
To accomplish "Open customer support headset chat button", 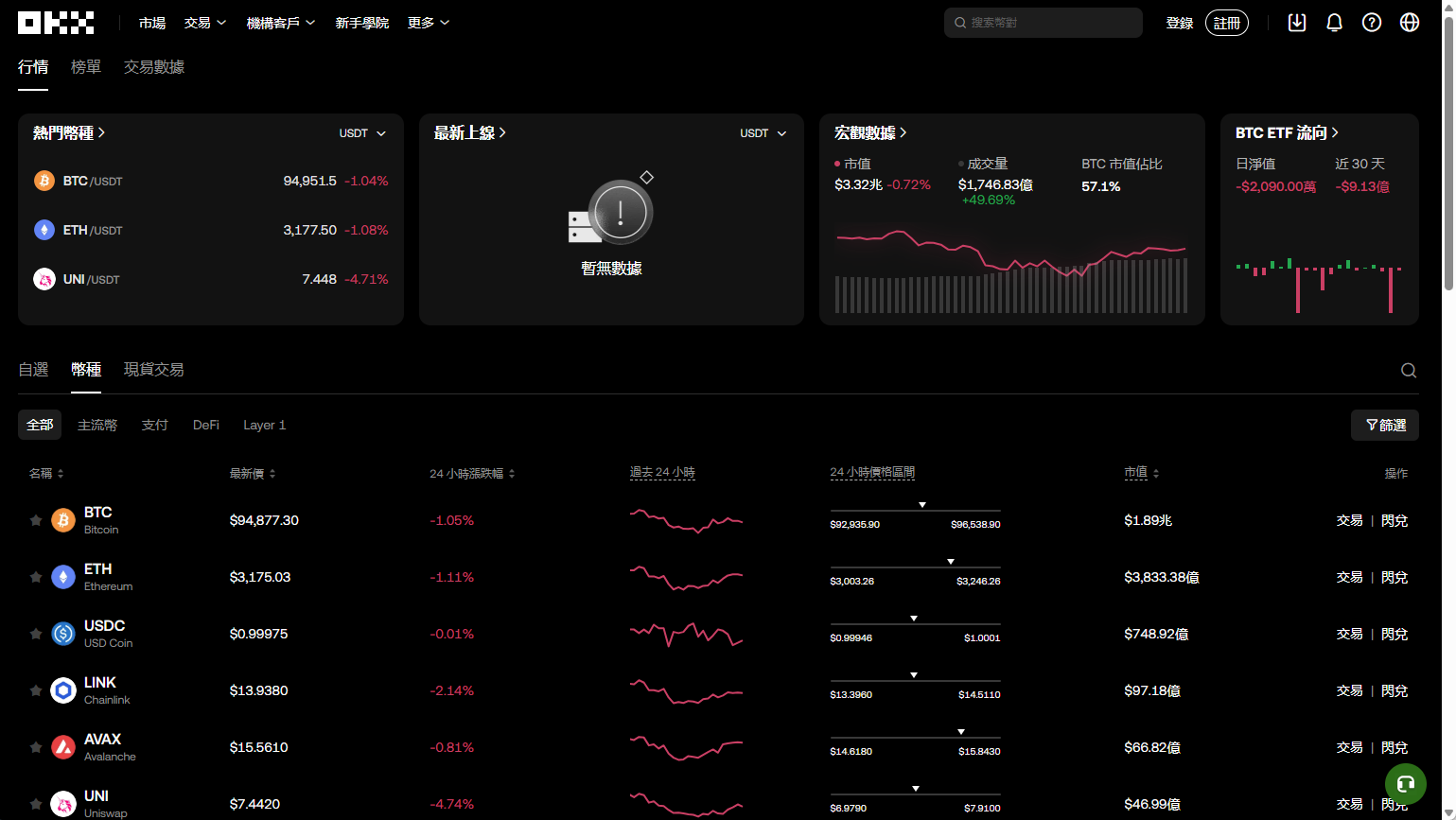I will [1405, 783].
